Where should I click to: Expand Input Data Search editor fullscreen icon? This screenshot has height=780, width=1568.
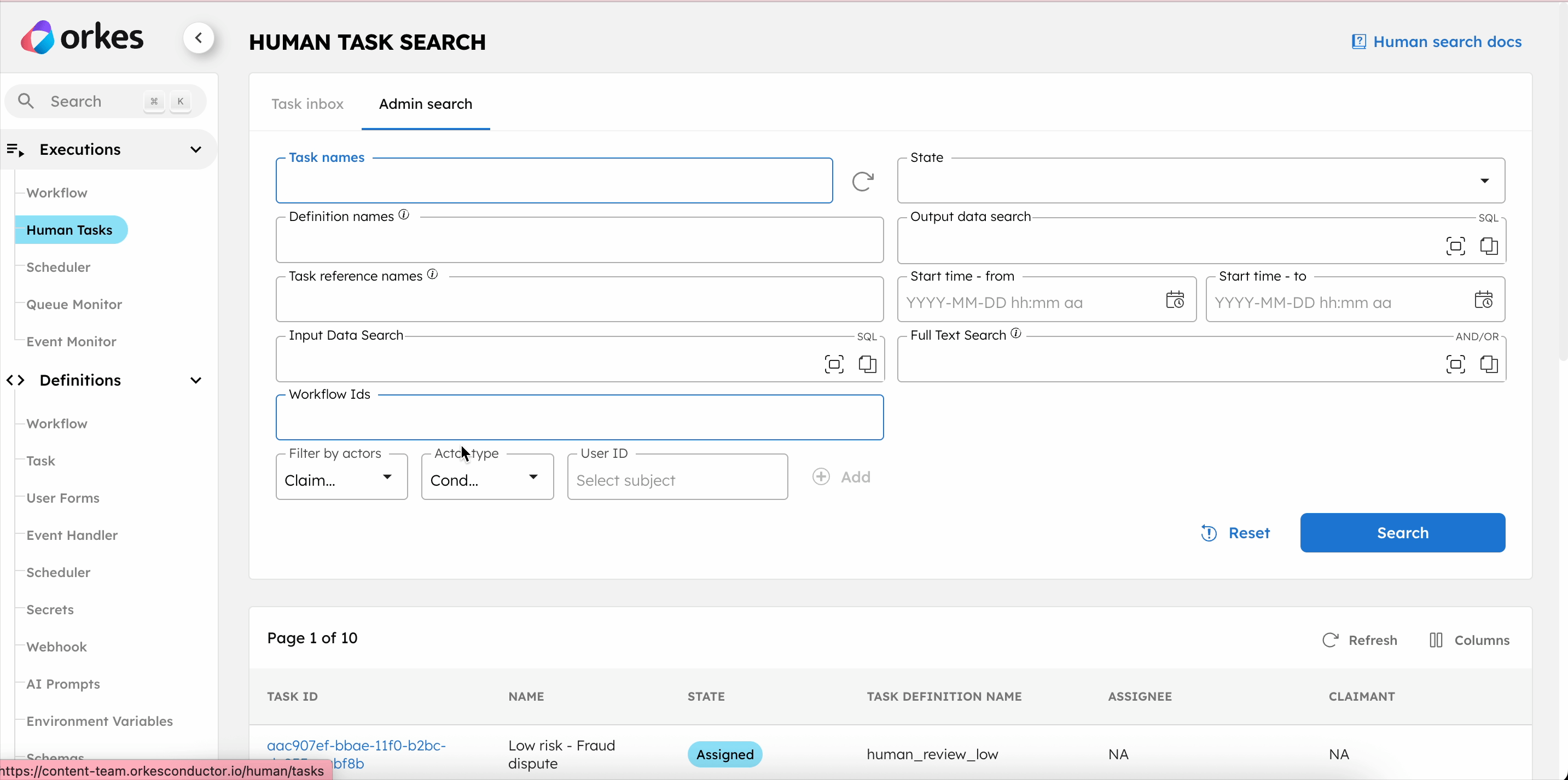pos(834,364)
